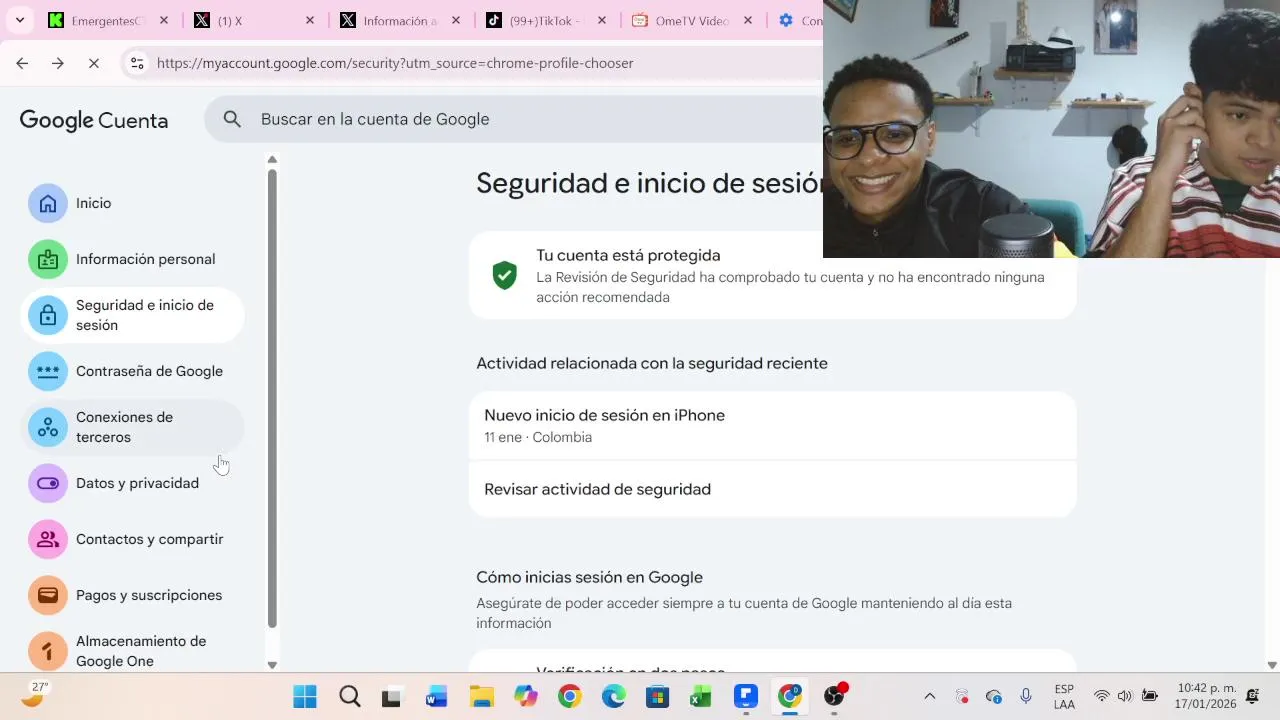
Task: Stop loading the page with the X button
Action: [x=94, y=63]
